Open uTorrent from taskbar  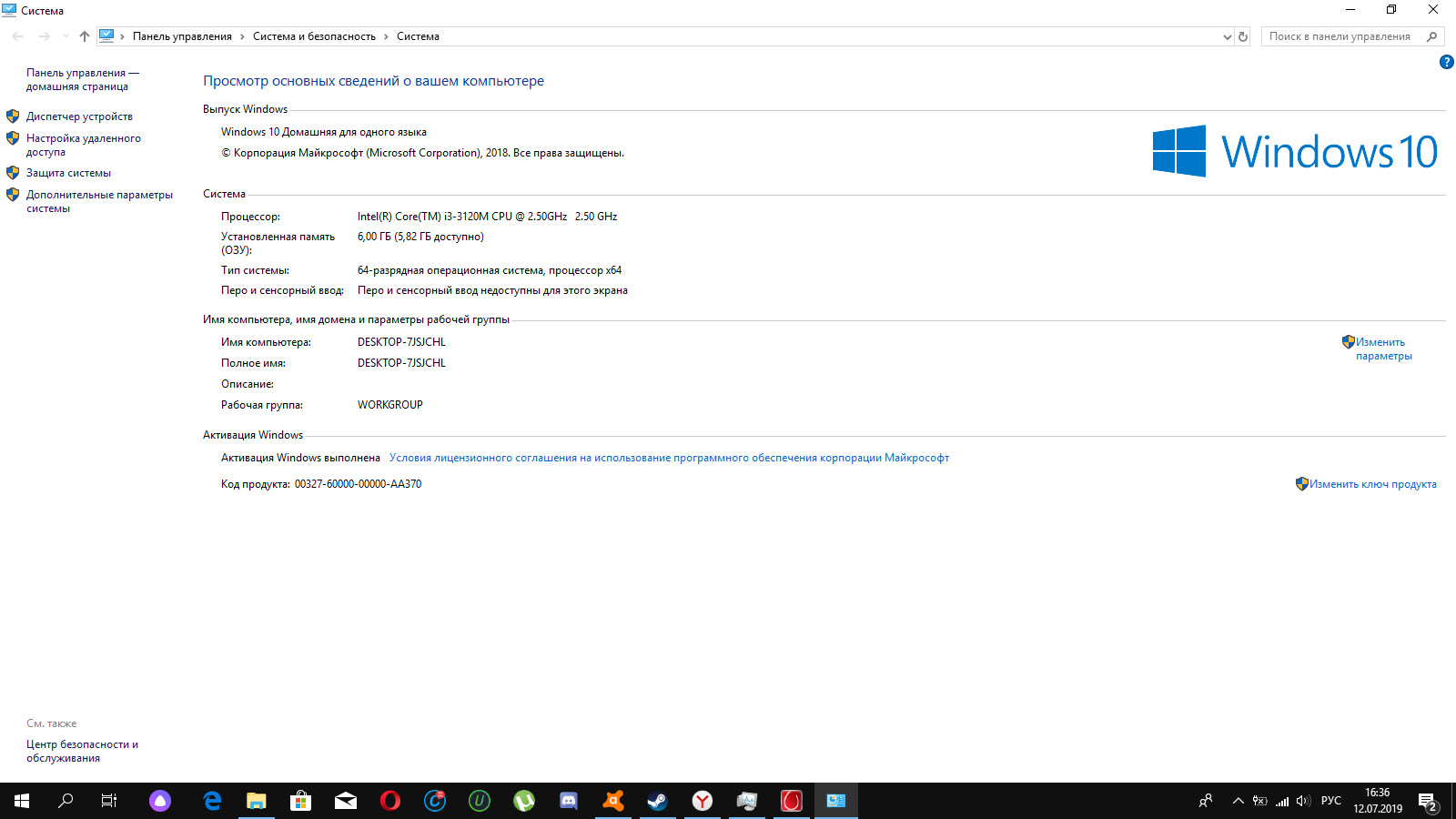coord(524,801)
